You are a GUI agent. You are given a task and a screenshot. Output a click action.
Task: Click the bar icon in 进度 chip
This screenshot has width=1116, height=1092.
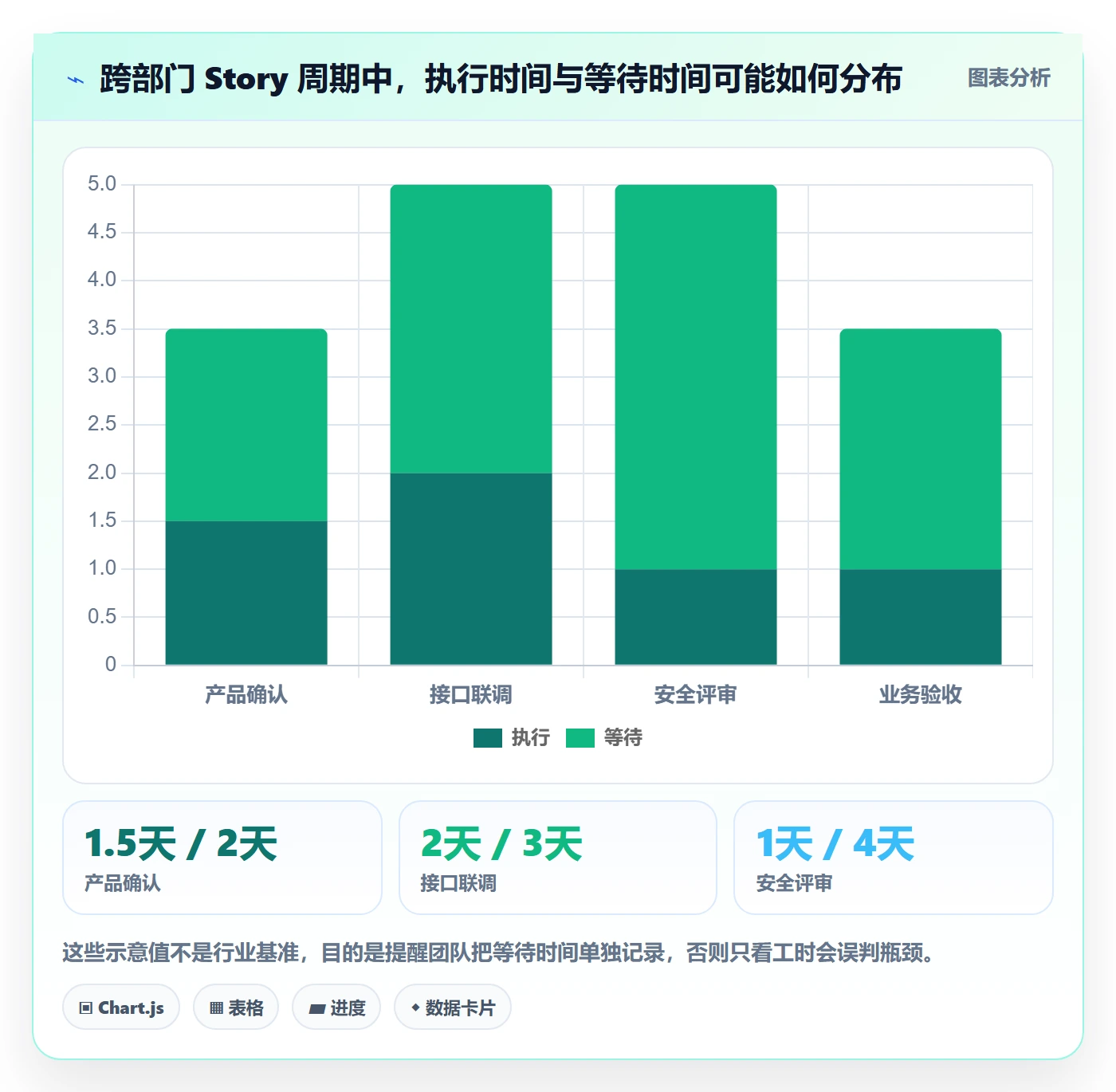click(316, 1009)
